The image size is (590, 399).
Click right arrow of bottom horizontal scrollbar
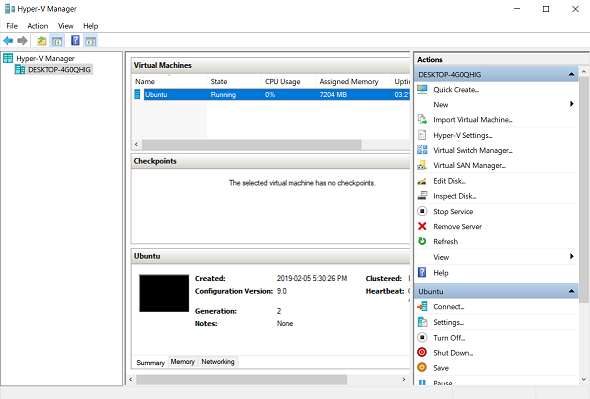[x=404, y=379]
